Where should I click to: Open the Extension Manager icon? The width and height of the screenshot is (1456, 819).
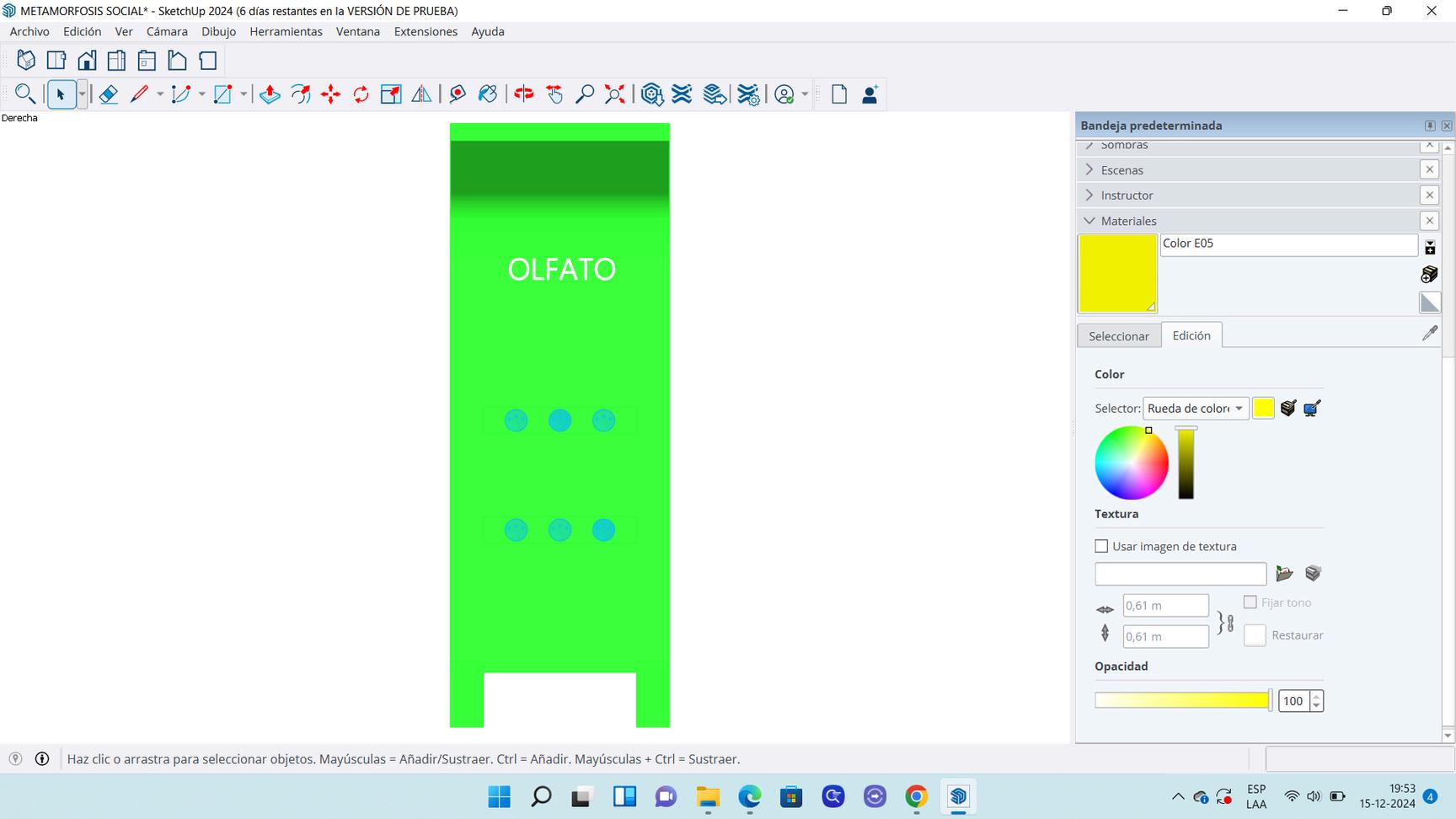[748, 94]
